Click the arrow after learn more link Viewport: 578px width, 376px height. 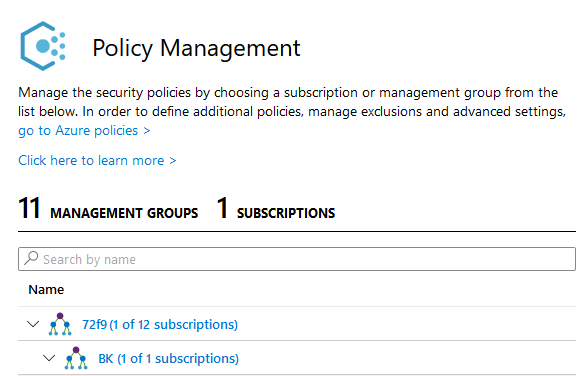[x=173, y=161]
